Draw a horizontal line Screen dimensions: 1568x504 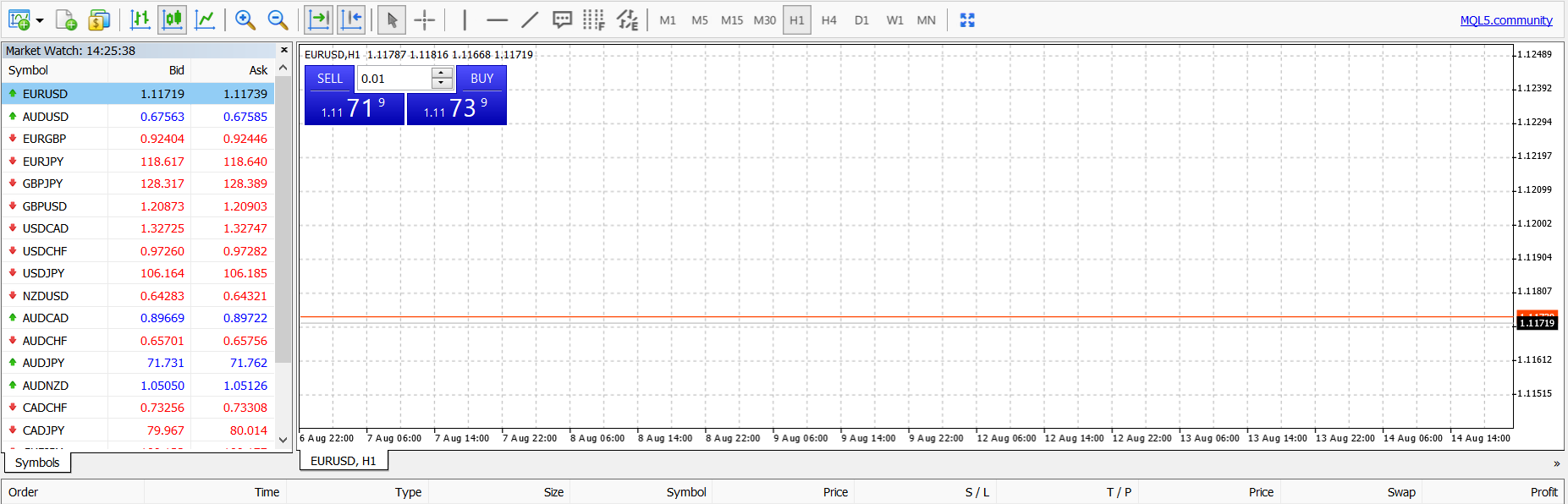498,19
